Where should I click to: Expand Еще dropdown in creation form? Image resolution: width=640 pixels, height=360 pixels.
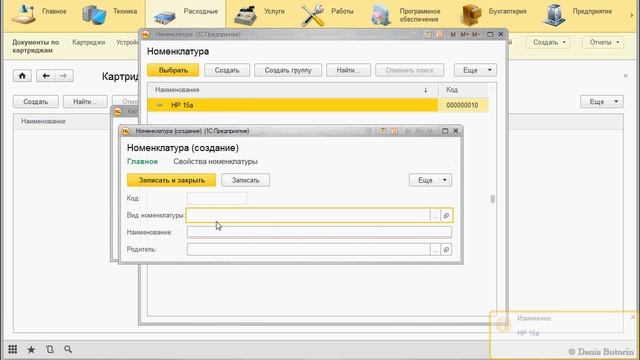[x=430, y=180]
